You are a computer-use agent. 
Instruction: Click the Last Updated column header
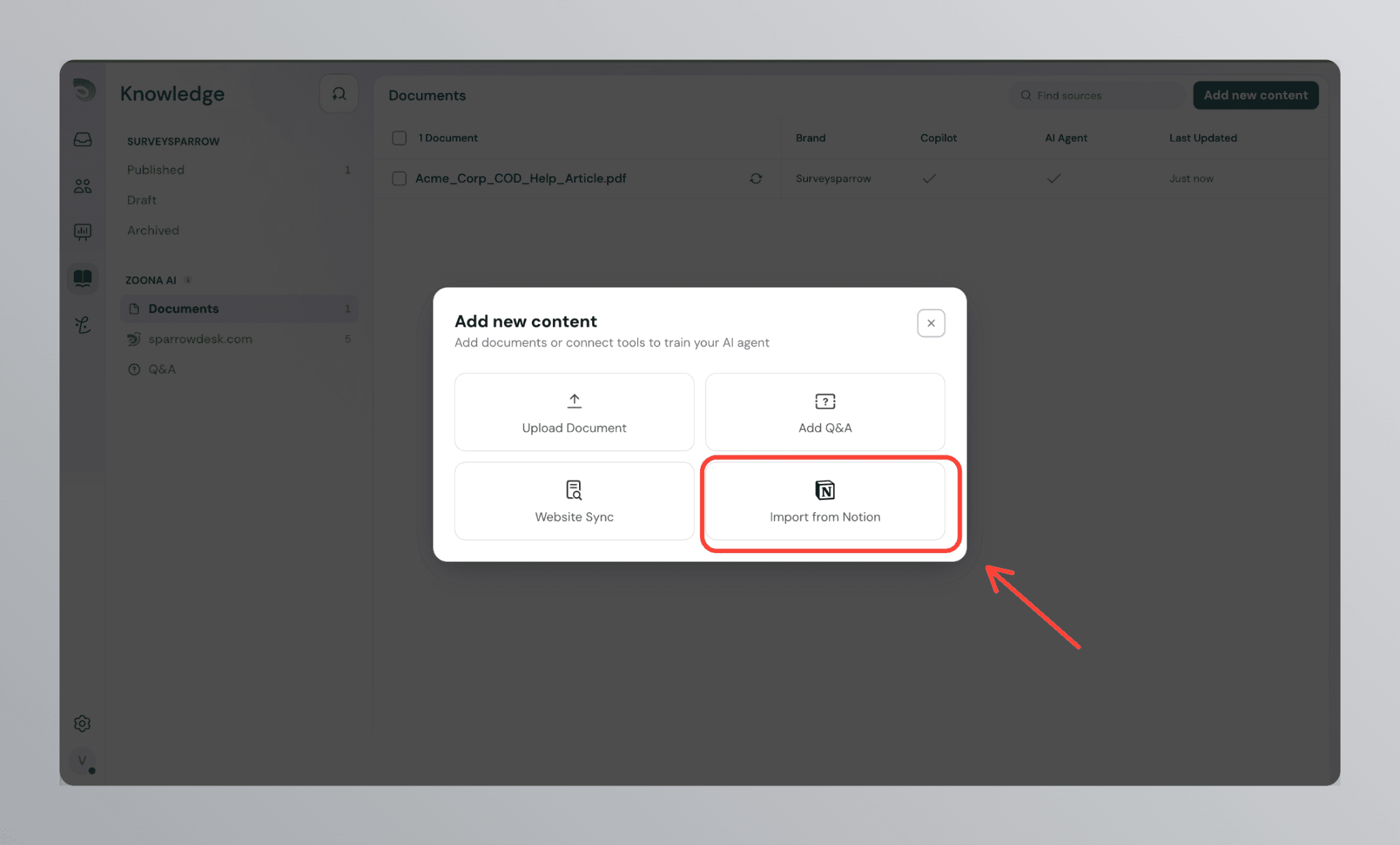[x=1203, y=138]
